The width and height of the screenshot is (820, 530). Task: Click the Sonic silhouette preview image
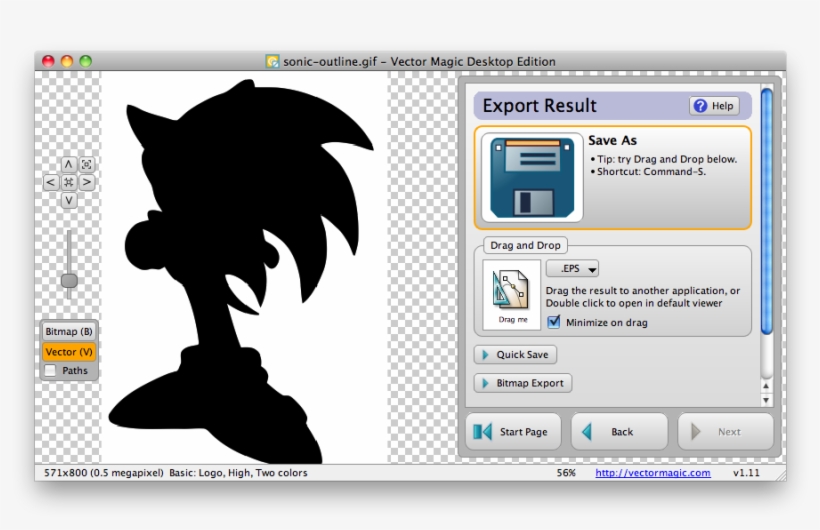click(x=243, y=267)
